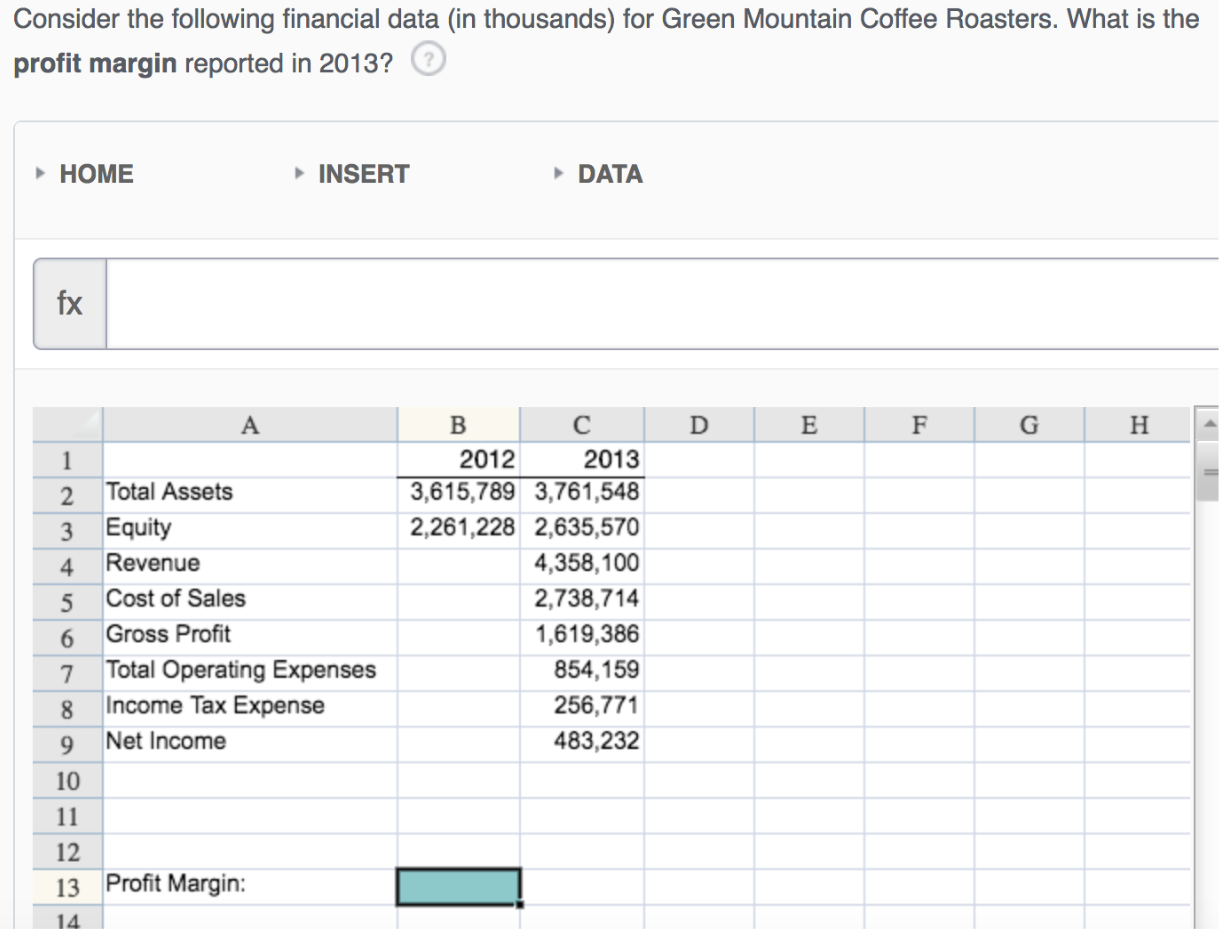
Task: Open the DATA ribbon menu
Action: 610,174
